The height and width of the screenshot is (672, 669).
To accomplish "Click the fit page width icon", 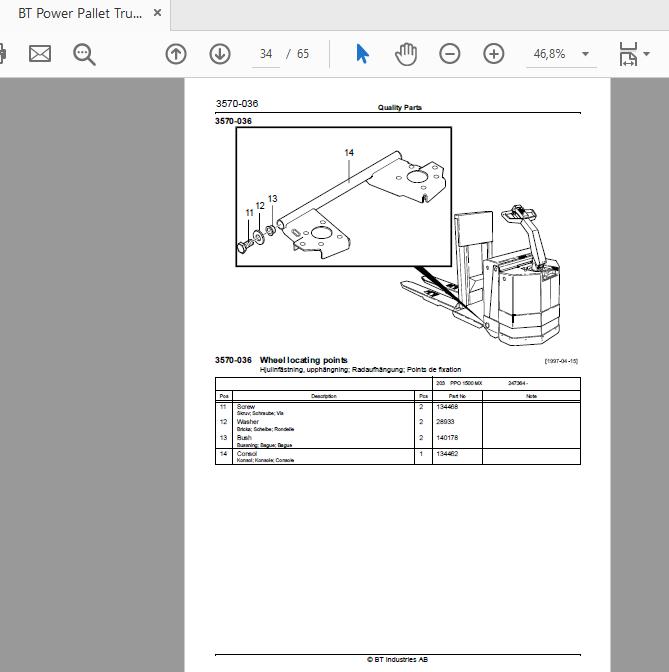I will click(x=628, y=54).
